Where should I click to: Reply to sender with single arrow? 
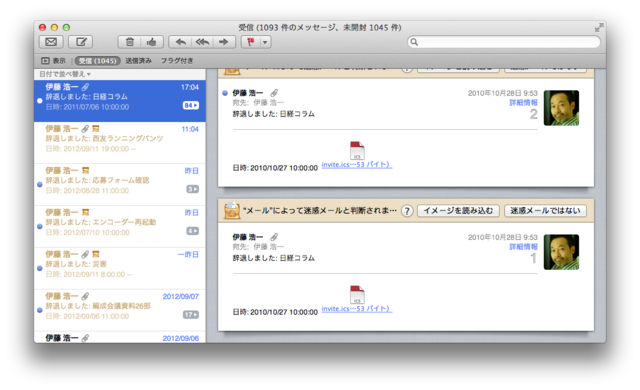point(180,42)
